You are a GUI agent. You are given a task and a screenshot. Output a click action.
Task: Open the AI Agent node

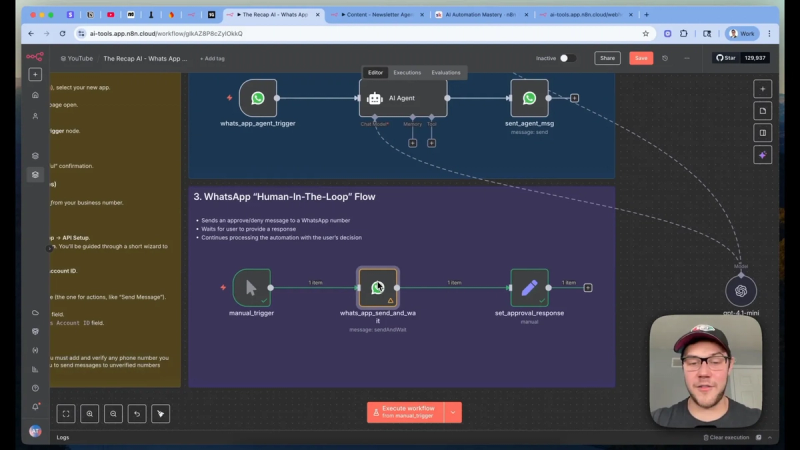(403, 98)
